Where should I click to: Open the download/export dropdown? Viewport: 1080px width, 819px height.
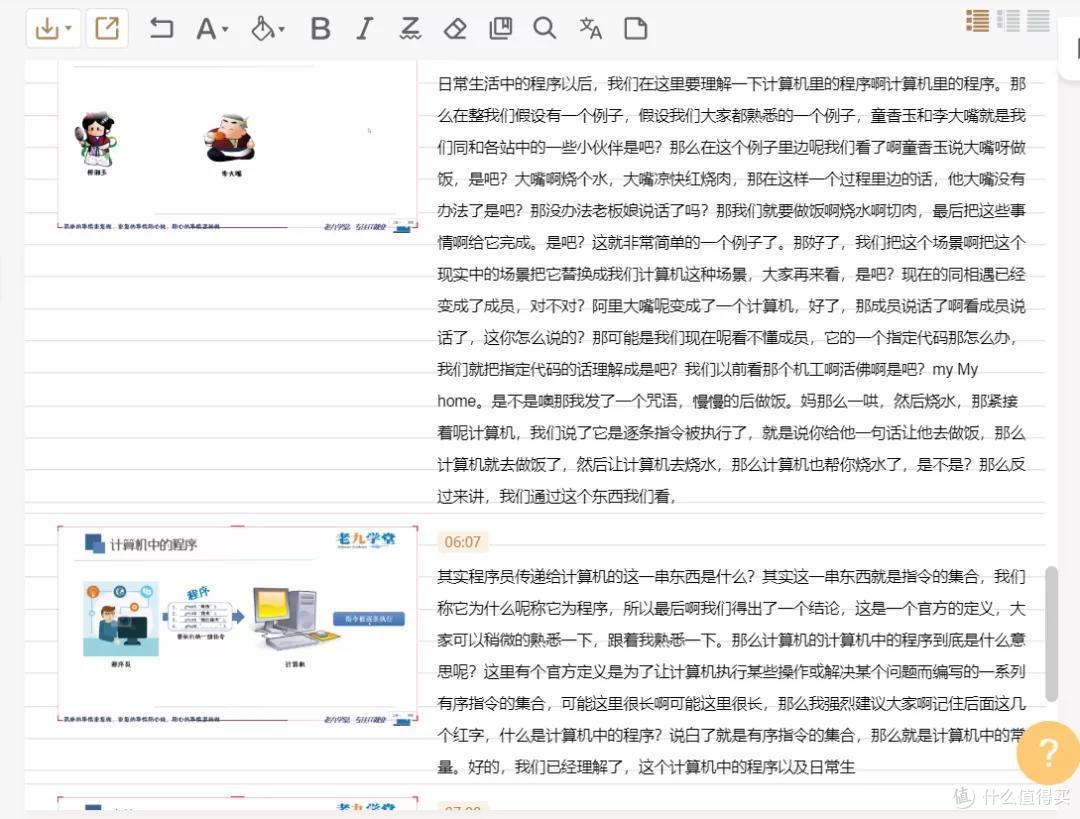(53, 29)
